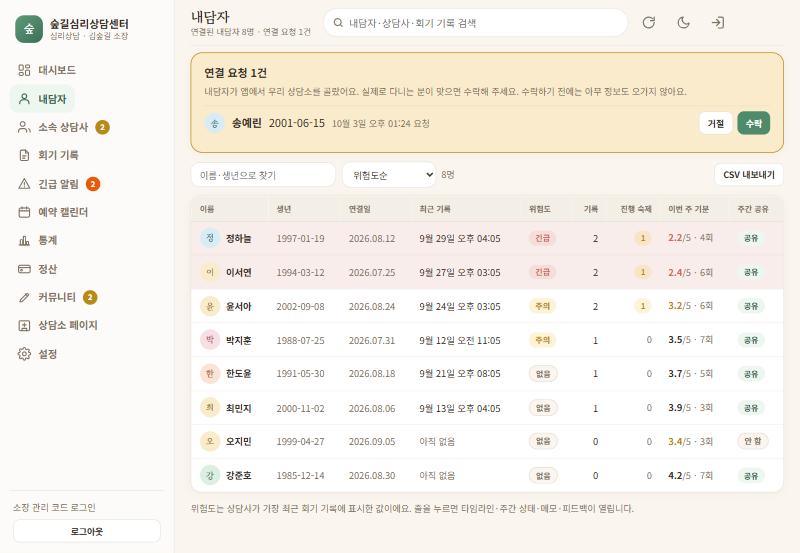Open the 위험도순 sort dropdown
Image resolution: width=800 pixels, height=553 pixels.
point(389,175)
